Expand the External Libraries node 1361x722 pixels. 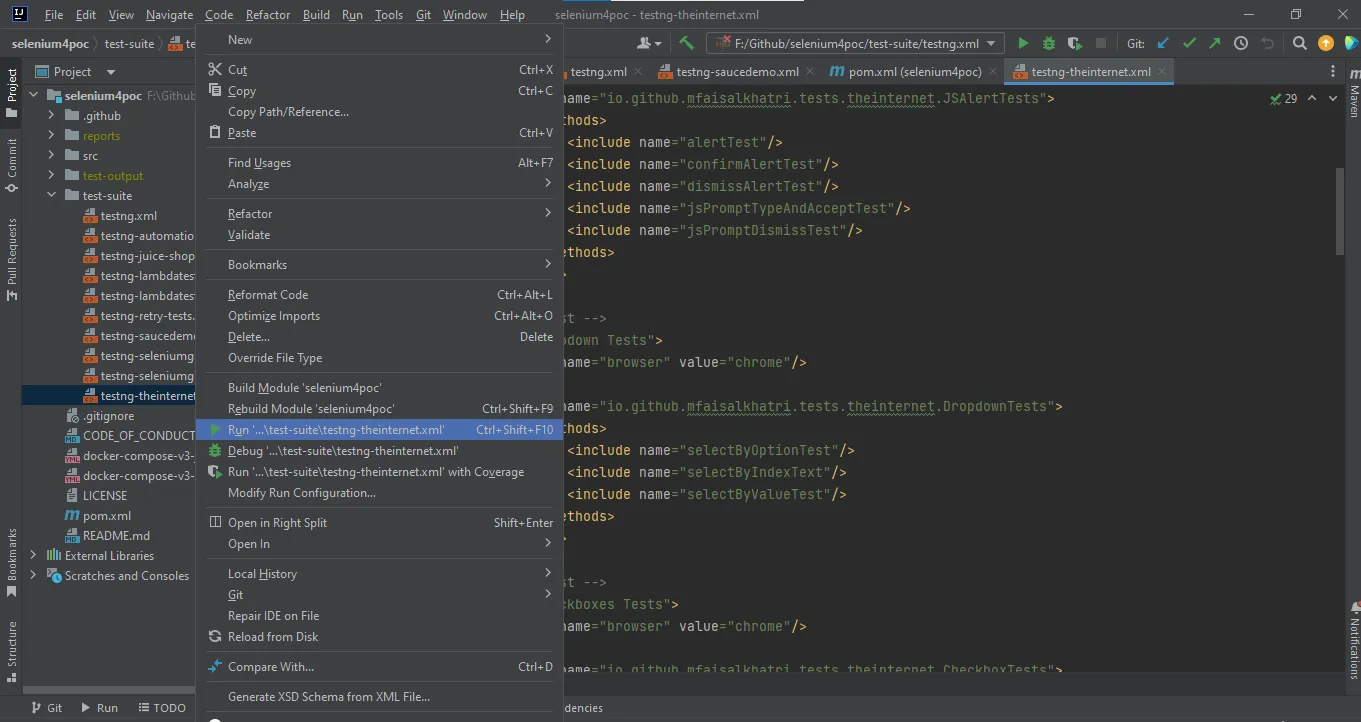point(33,556)
